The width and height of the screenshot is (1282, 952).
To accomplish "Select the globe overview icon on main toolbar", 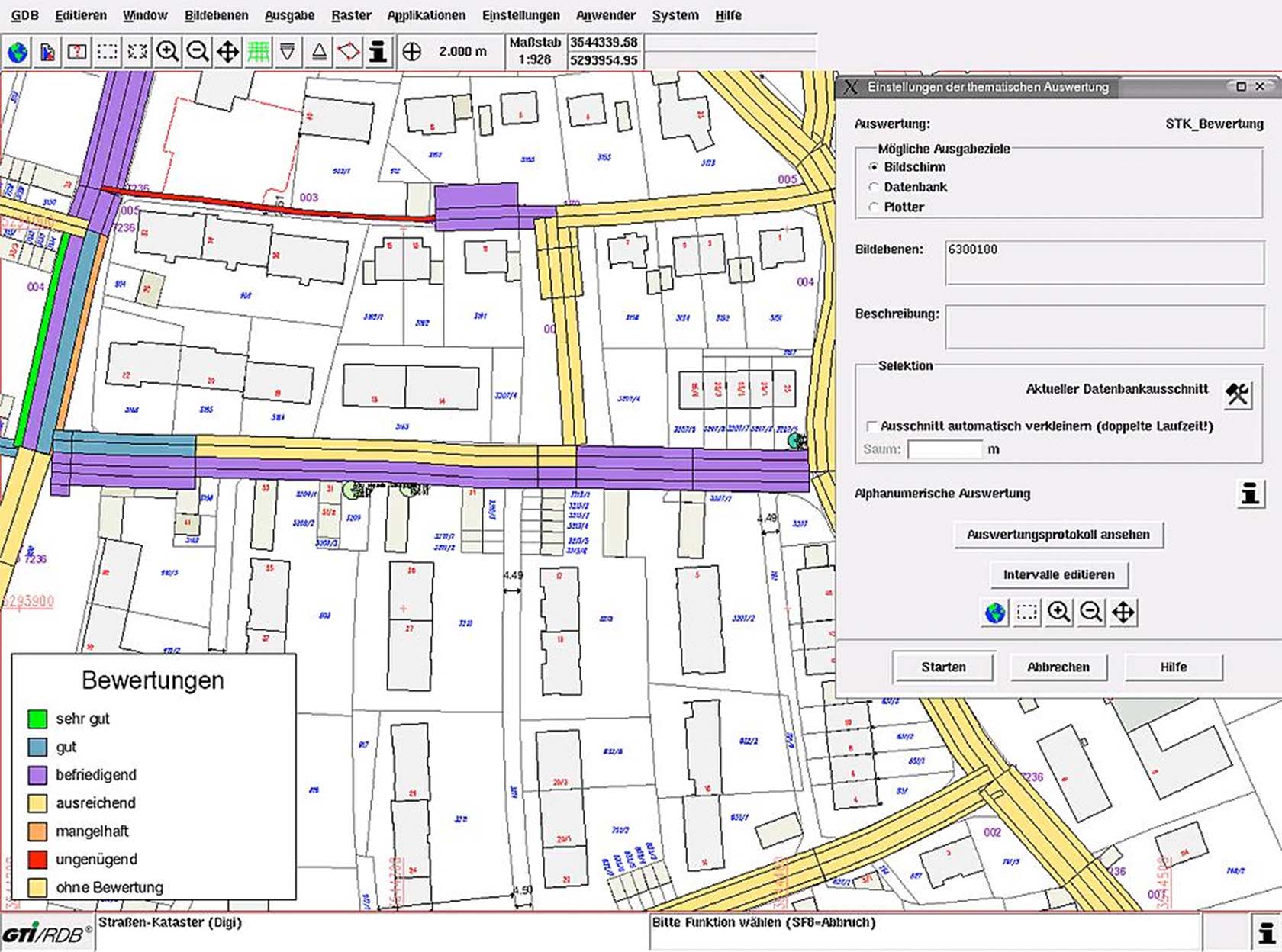I will [18, 52].
